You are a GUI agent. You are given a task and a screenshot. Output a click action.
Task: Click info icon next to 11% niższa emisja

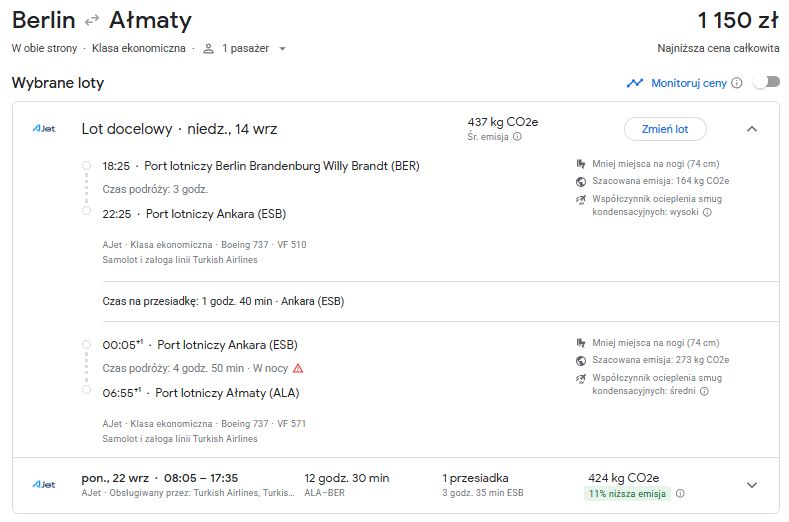[680, 493]
